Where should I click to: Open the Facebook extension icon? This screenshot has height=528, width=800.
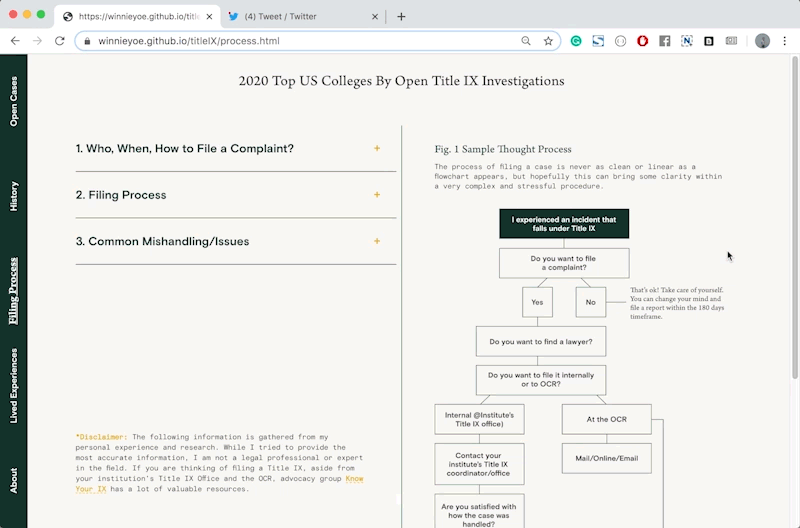click(664, 41)
